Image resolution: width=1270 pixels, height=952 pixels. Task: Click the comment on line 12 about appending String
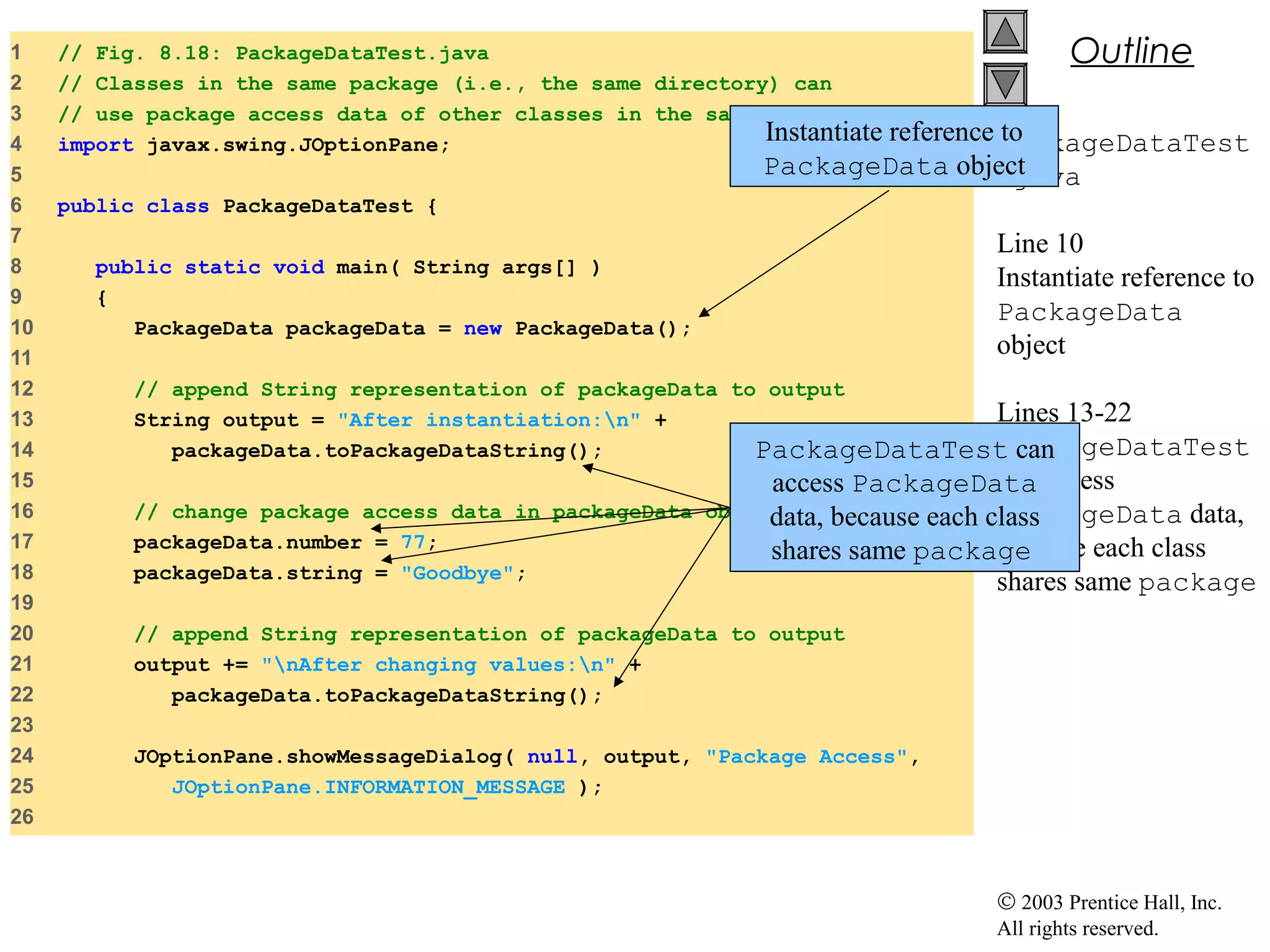point(489,389)
